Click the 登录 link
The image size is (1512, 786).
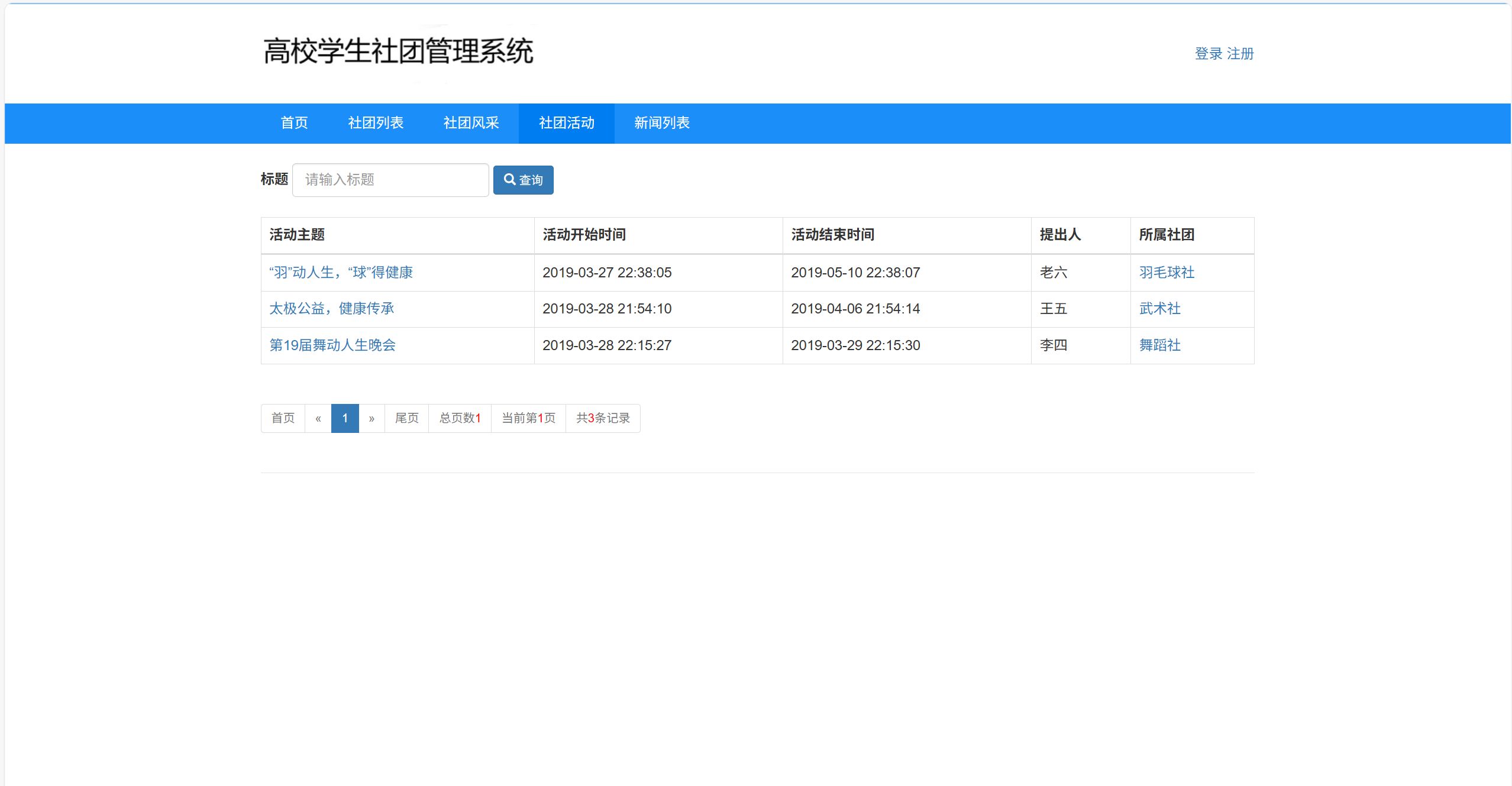click(x=1209, y=54)
